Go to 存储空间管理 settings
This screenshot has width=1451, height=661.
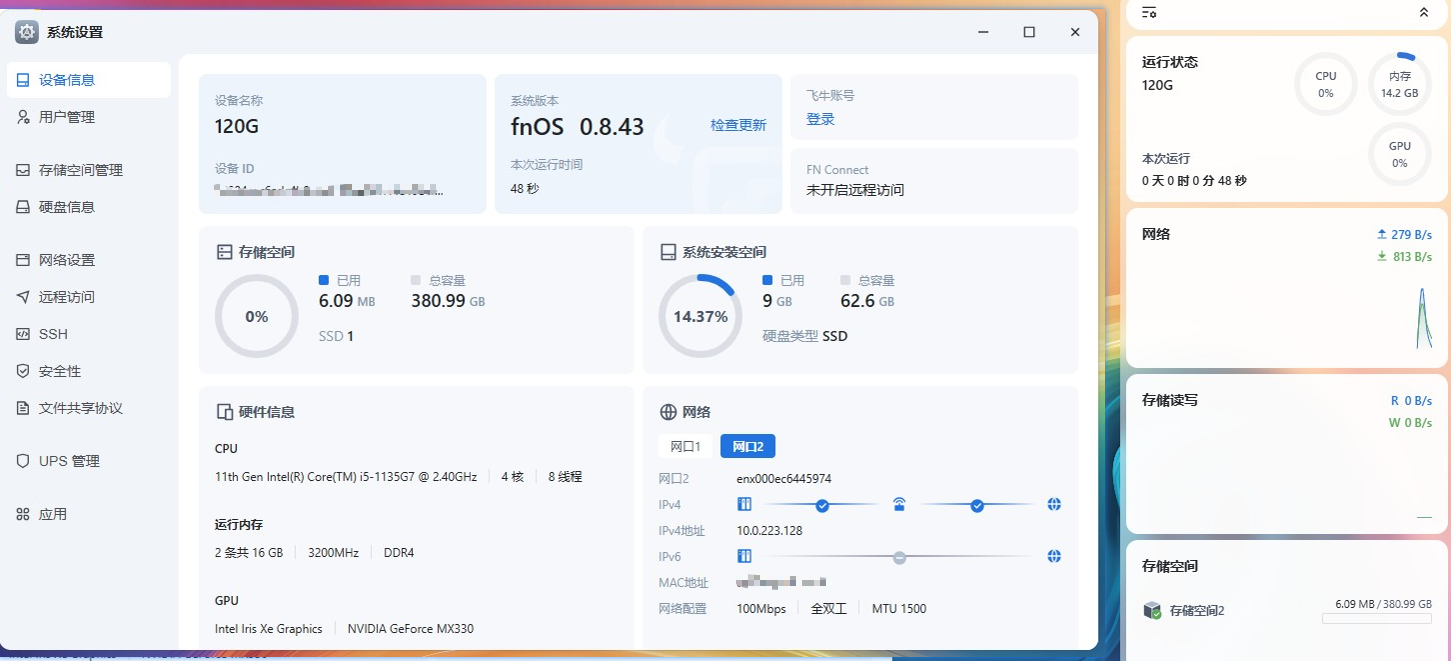[x=80, y=170]
